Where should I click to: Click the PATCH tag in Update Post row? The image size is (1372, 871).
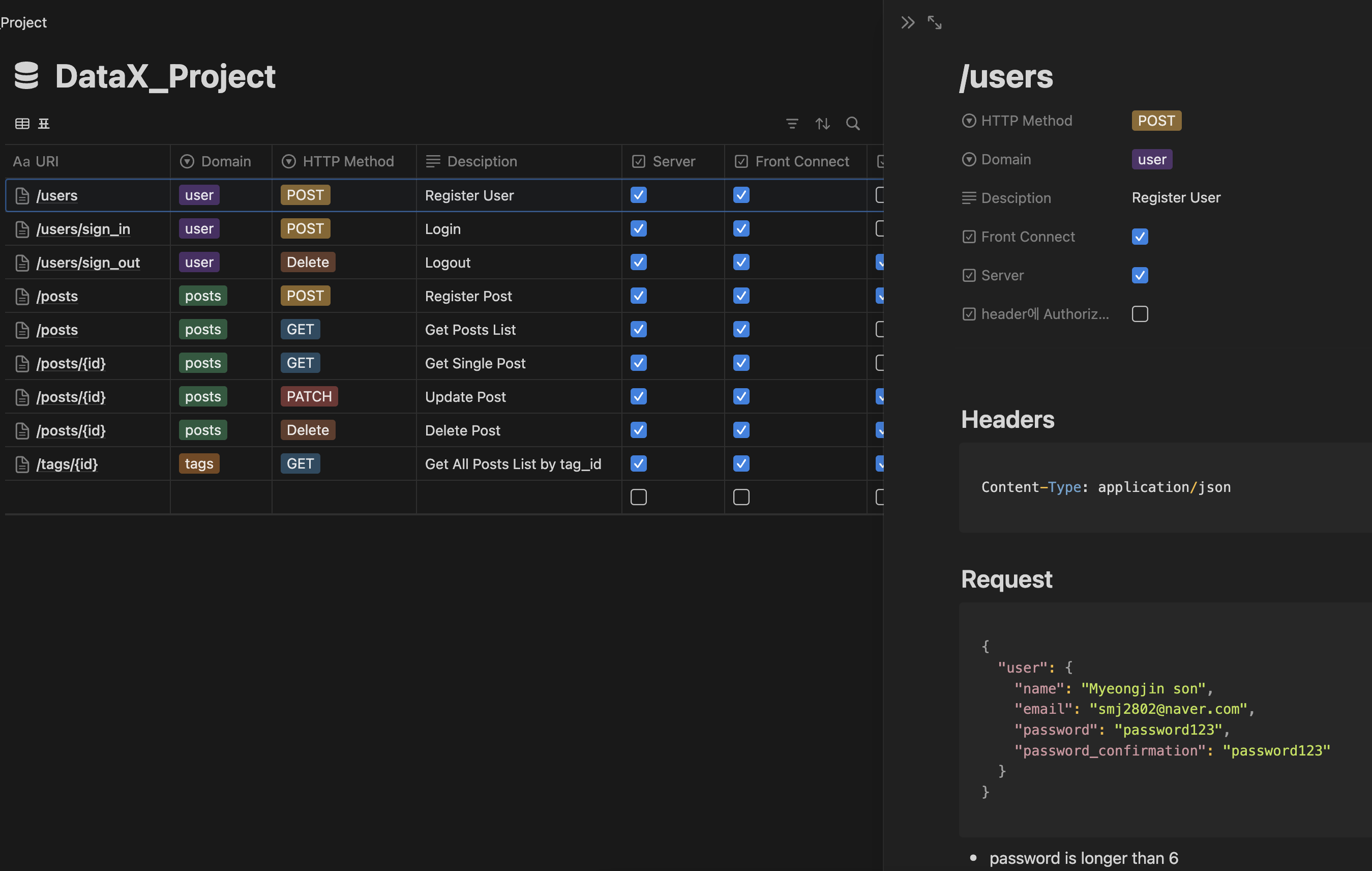pyautogui.click(x=309, y=397)
